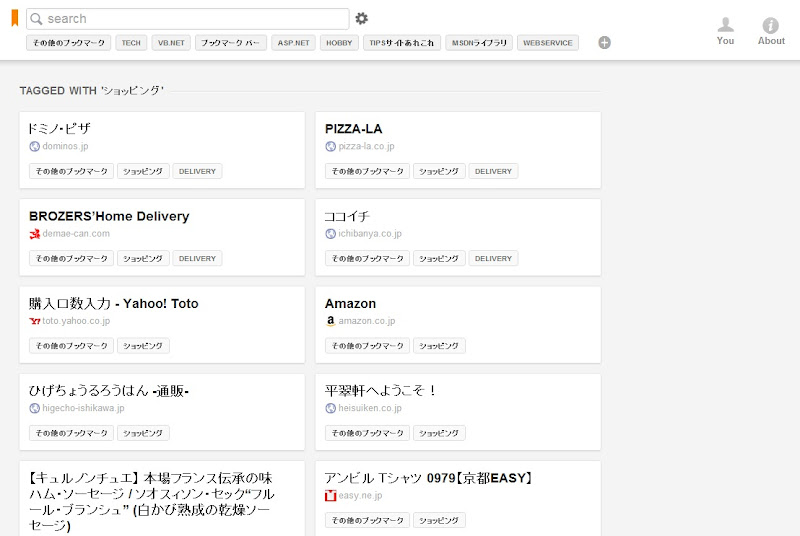Select the HOBBY tag in header
800x536 pixels.
[339, 43]
